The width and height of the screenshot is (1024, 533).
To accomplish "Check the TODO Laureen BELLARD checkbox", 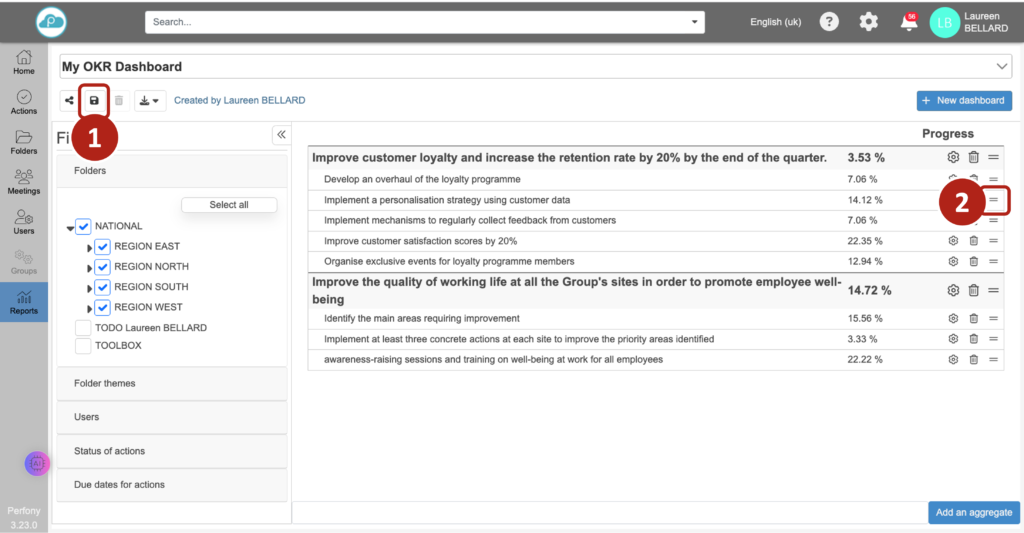I will coord(83,328).
